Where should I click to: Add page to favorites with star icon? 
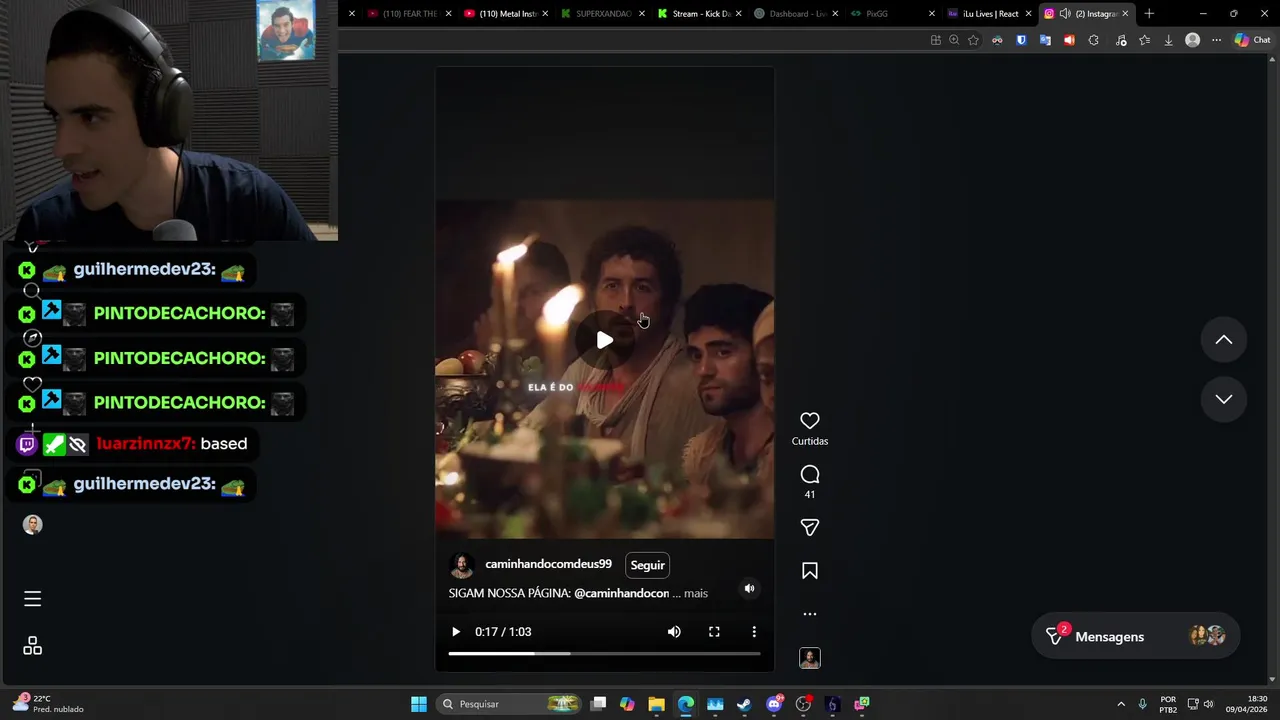pyautogui.click(x=973, y=40)
